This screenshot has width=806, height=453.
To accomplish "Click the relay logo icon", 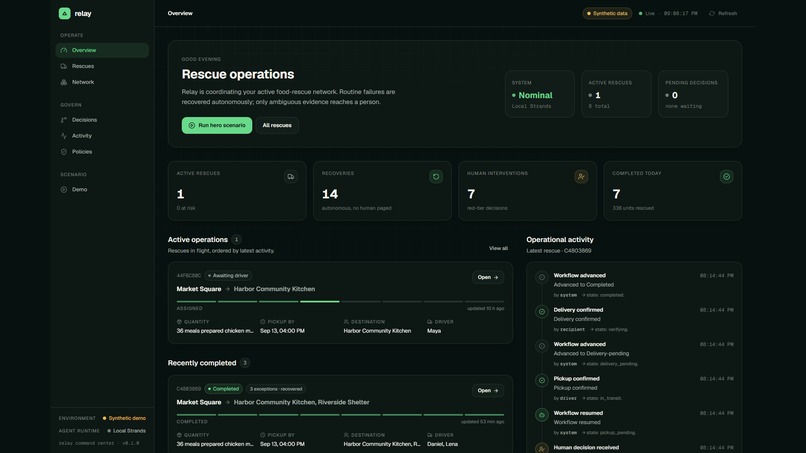I will point(64,13).
